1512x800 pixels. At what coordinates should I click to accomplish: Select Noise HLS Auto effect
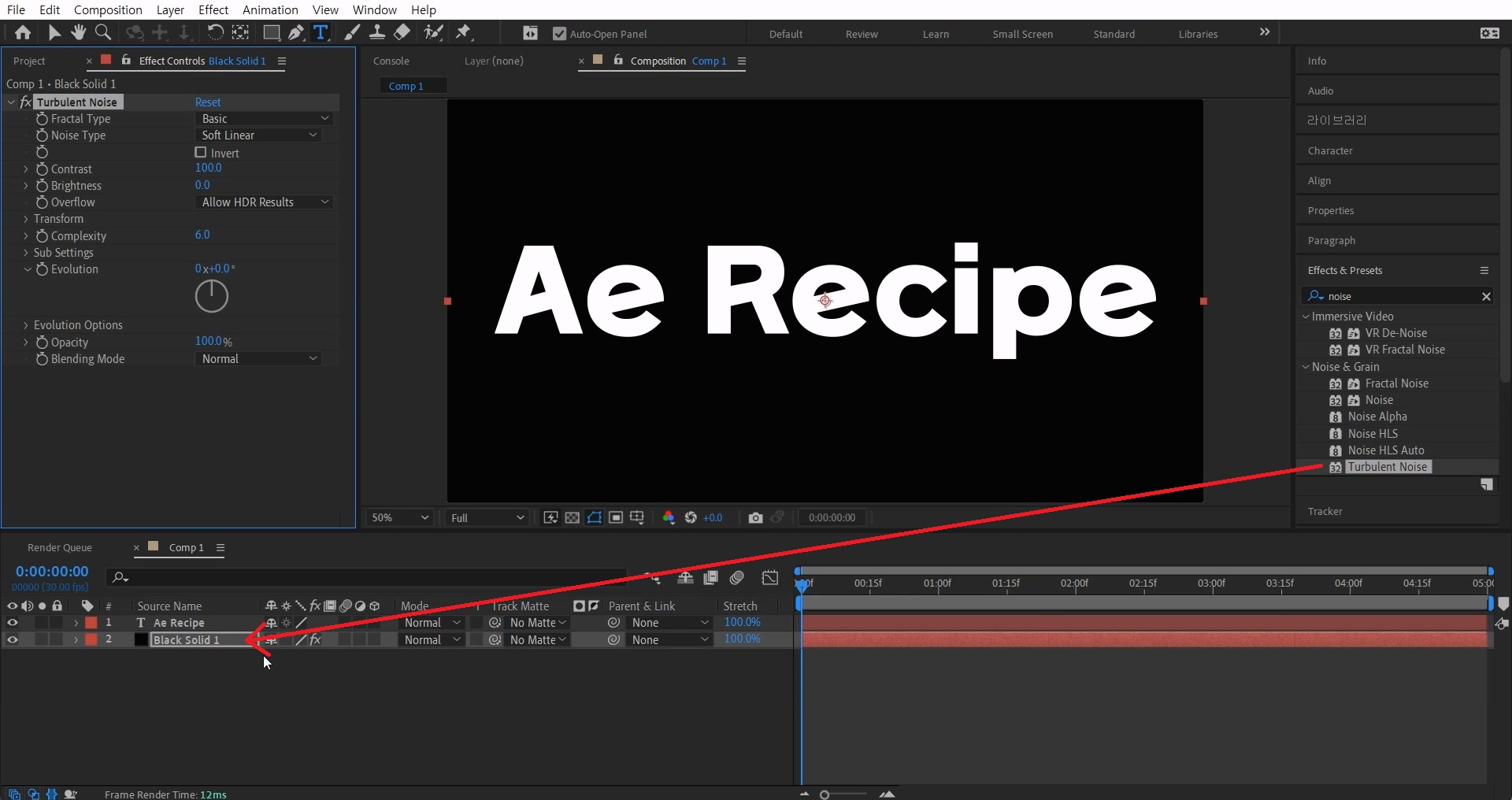[1386, 450]
